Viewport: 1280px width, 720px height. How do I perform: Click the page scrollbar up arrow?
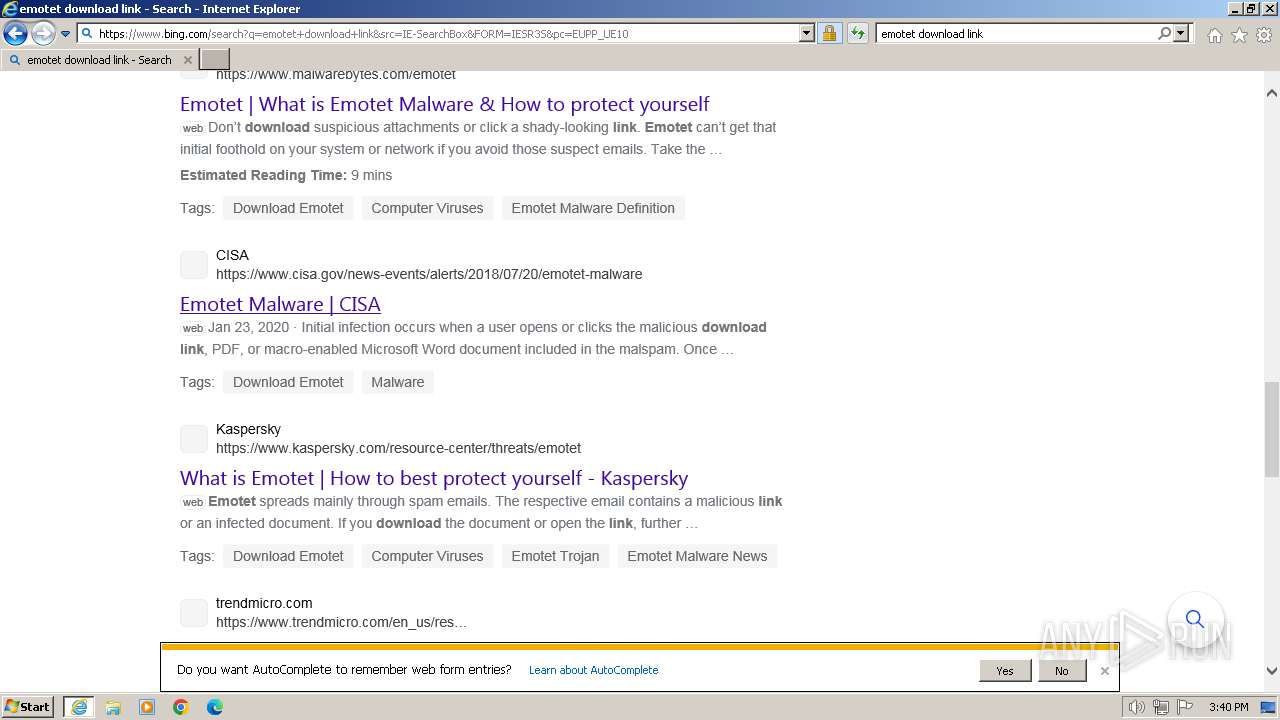pos(1271,93)
